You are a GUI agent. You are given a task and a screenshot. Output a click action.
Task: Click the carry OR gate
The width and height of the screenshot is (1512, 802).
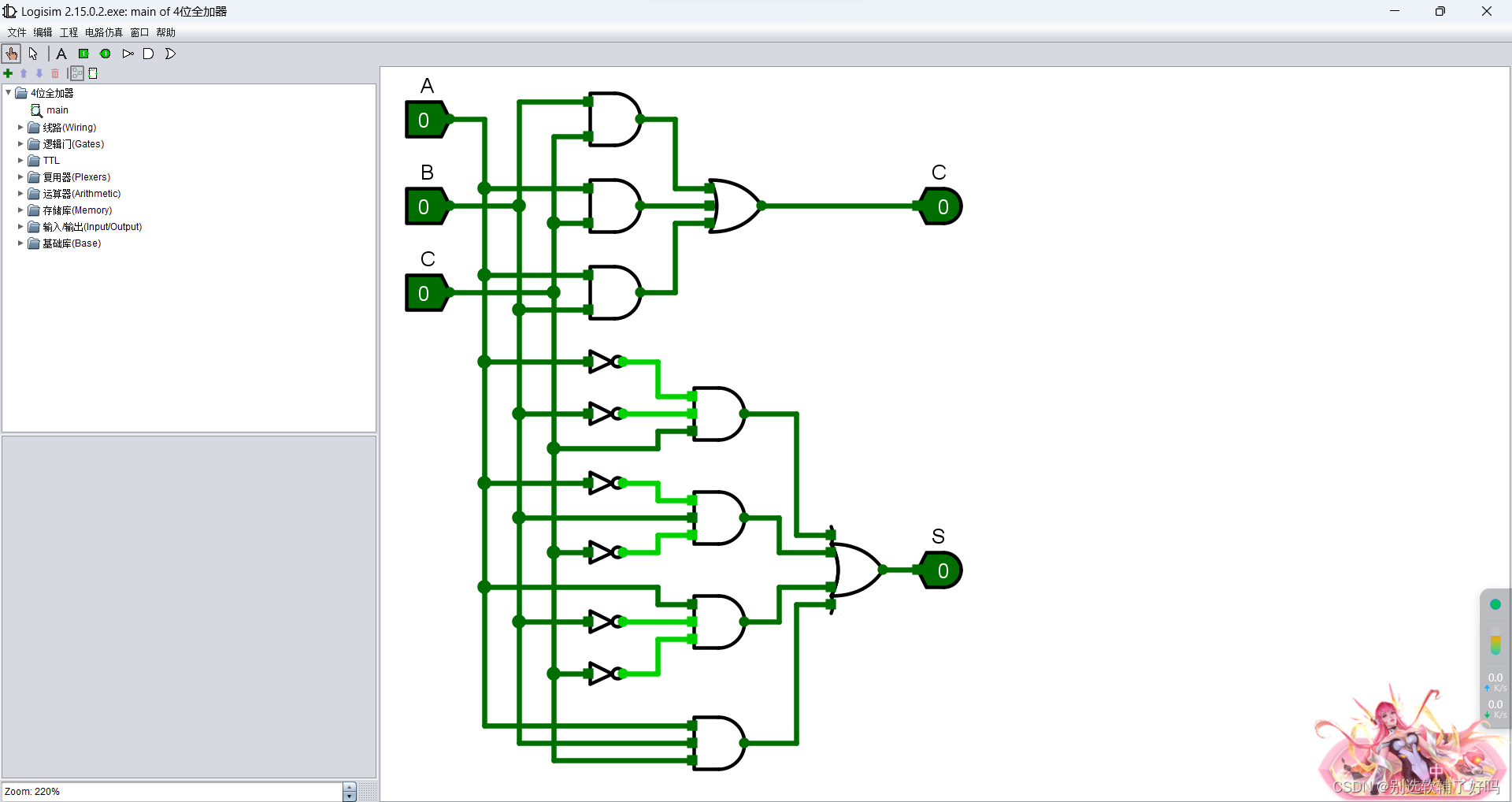point(735,206)
